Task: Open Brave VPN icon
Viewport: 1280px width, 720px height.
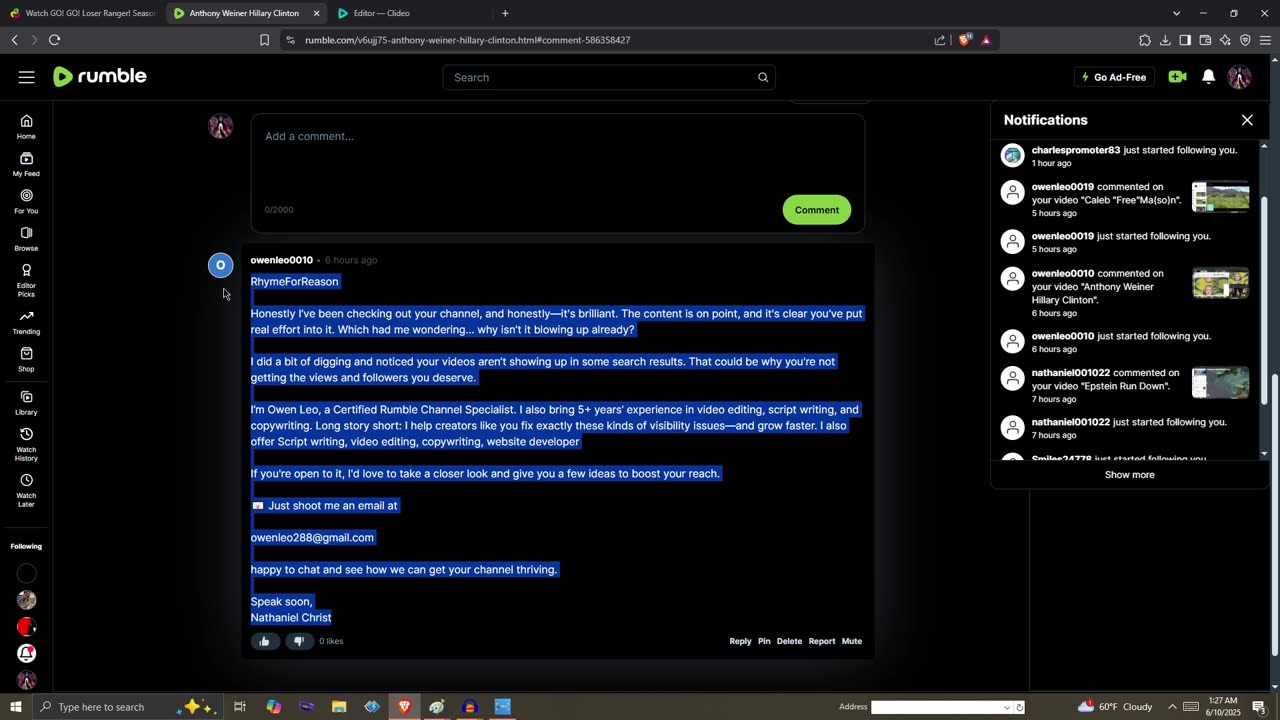Action: [x=1245, y=40]
